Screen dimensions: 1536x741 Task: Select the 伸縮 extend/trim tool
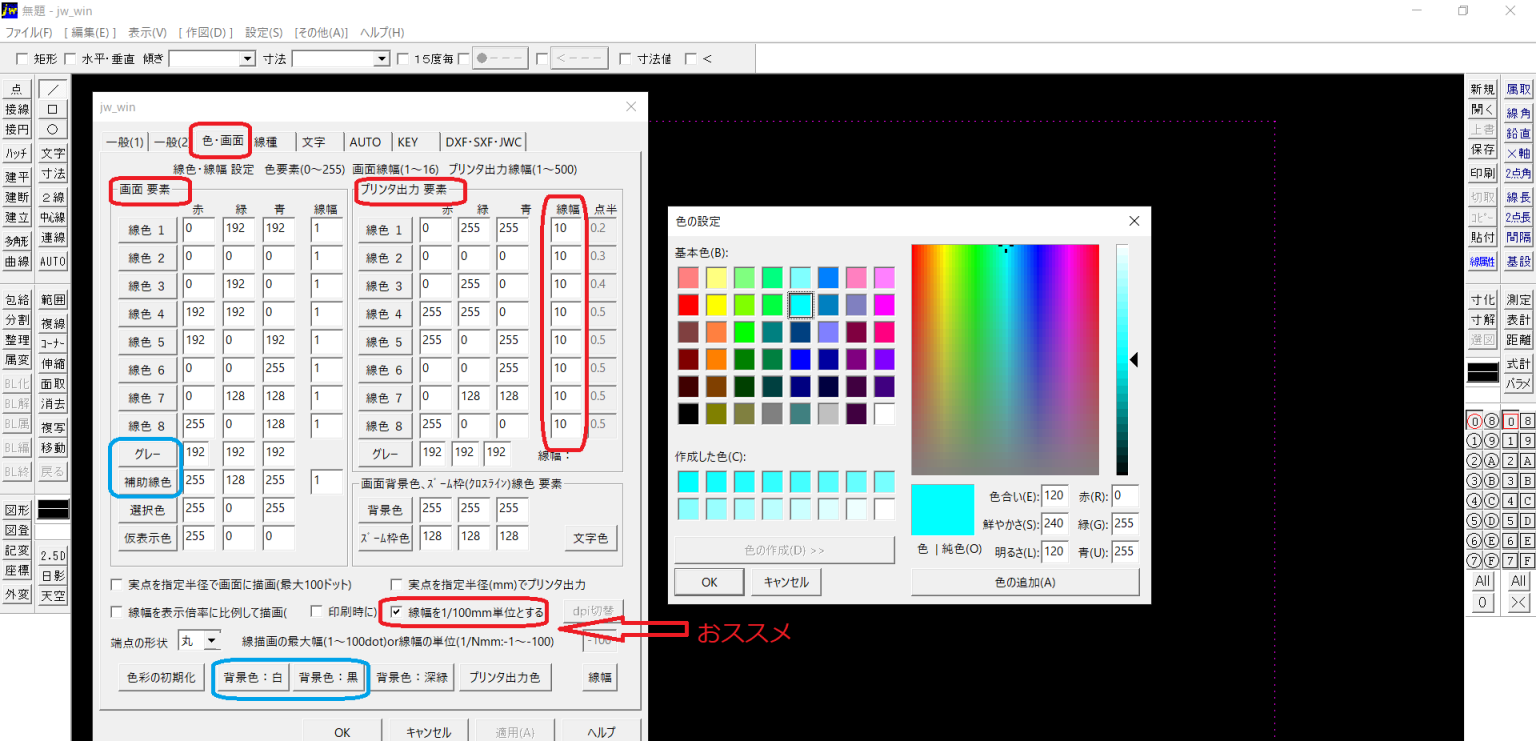click(x=53, y=363)
